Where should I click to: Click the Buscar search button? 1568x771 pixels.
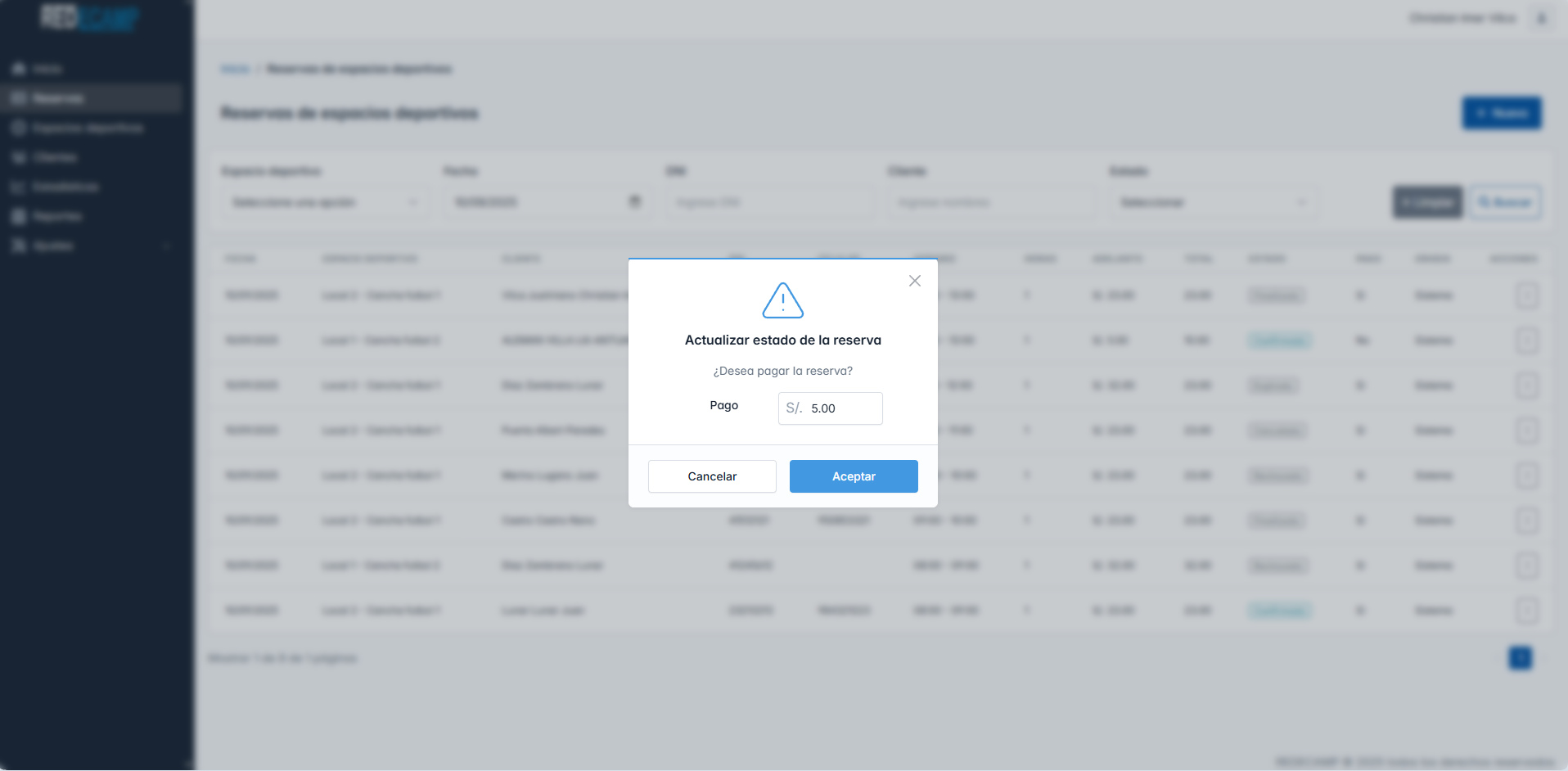[1505, 202]
